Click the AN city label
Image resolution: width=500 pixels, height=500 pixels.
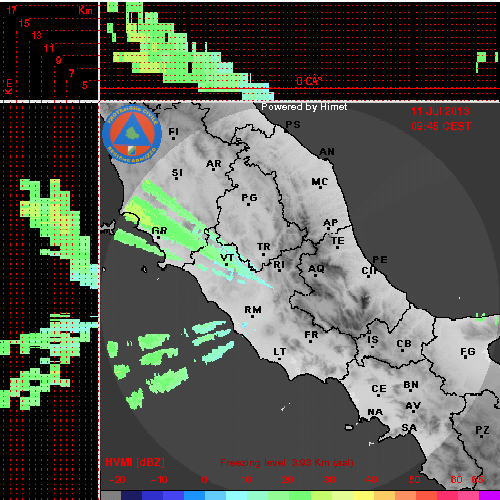coord(327,152)
